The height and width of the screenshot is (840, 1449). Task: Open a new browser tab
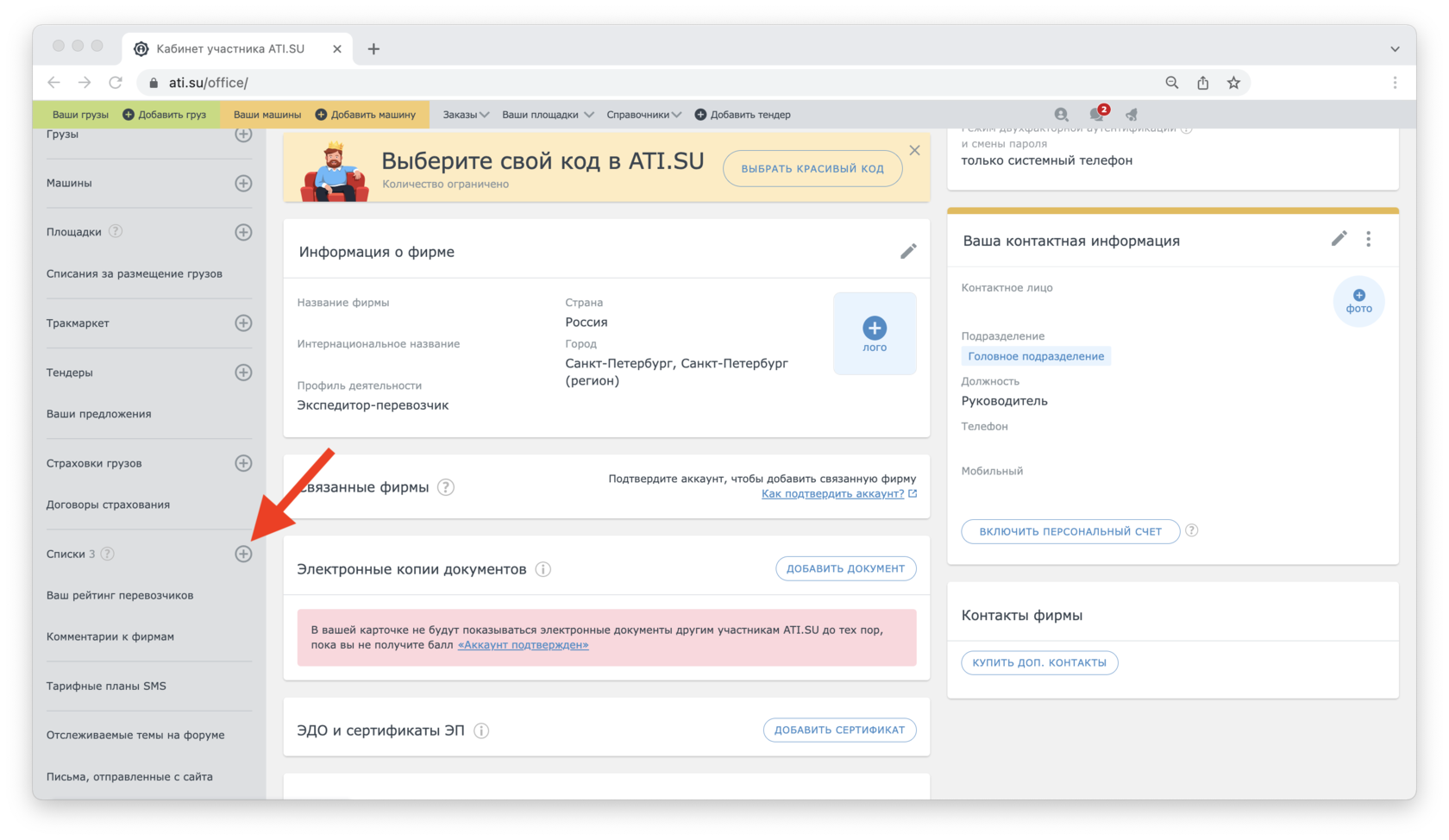tap(373, 49)
